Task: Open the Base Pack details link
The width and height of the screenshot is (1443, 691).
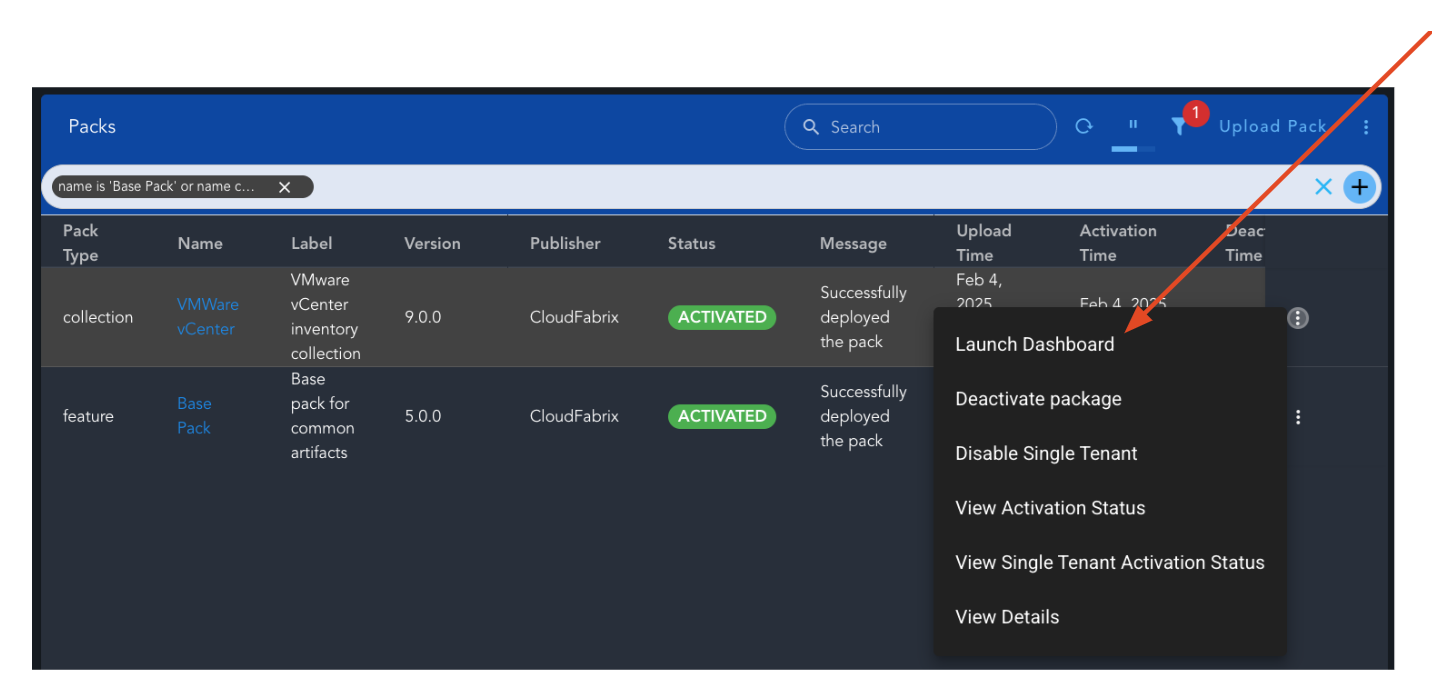Action: (194, 416)
